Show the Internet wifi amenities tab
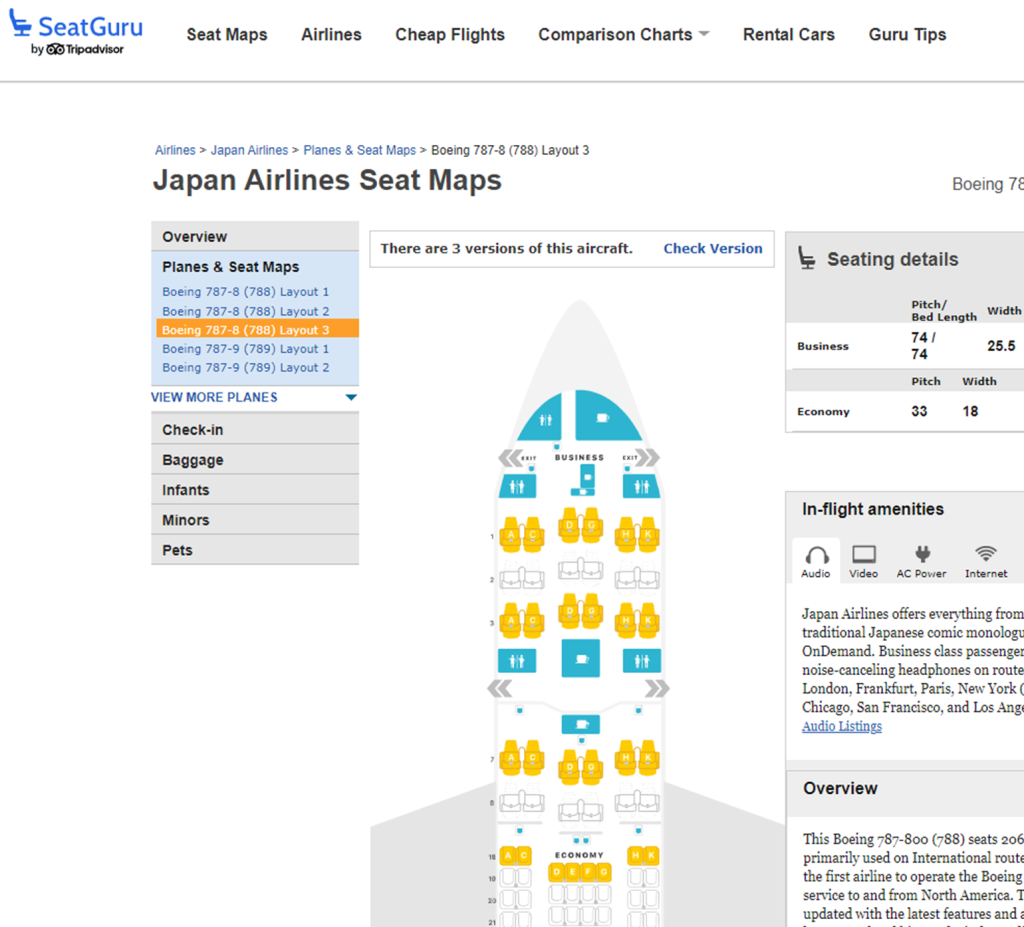1024x927 pixels. pyautogui.click(x=986, y=561)
